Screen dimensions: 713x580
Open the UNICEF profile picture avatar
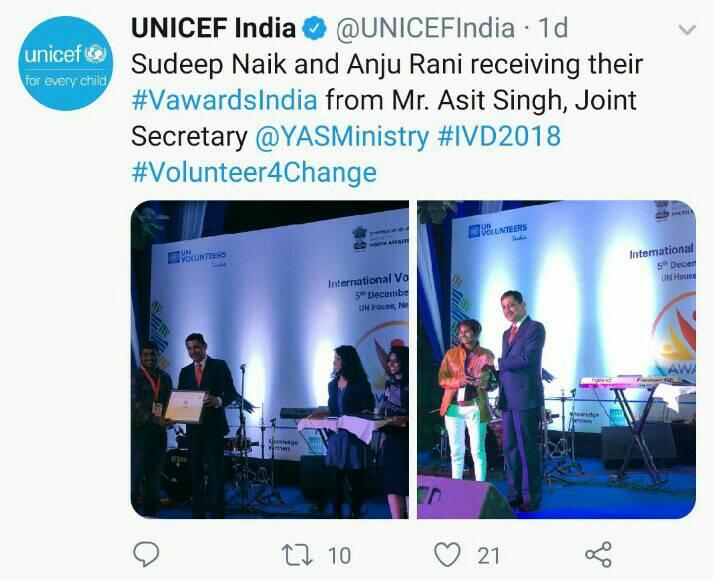[x=65, y=64]
